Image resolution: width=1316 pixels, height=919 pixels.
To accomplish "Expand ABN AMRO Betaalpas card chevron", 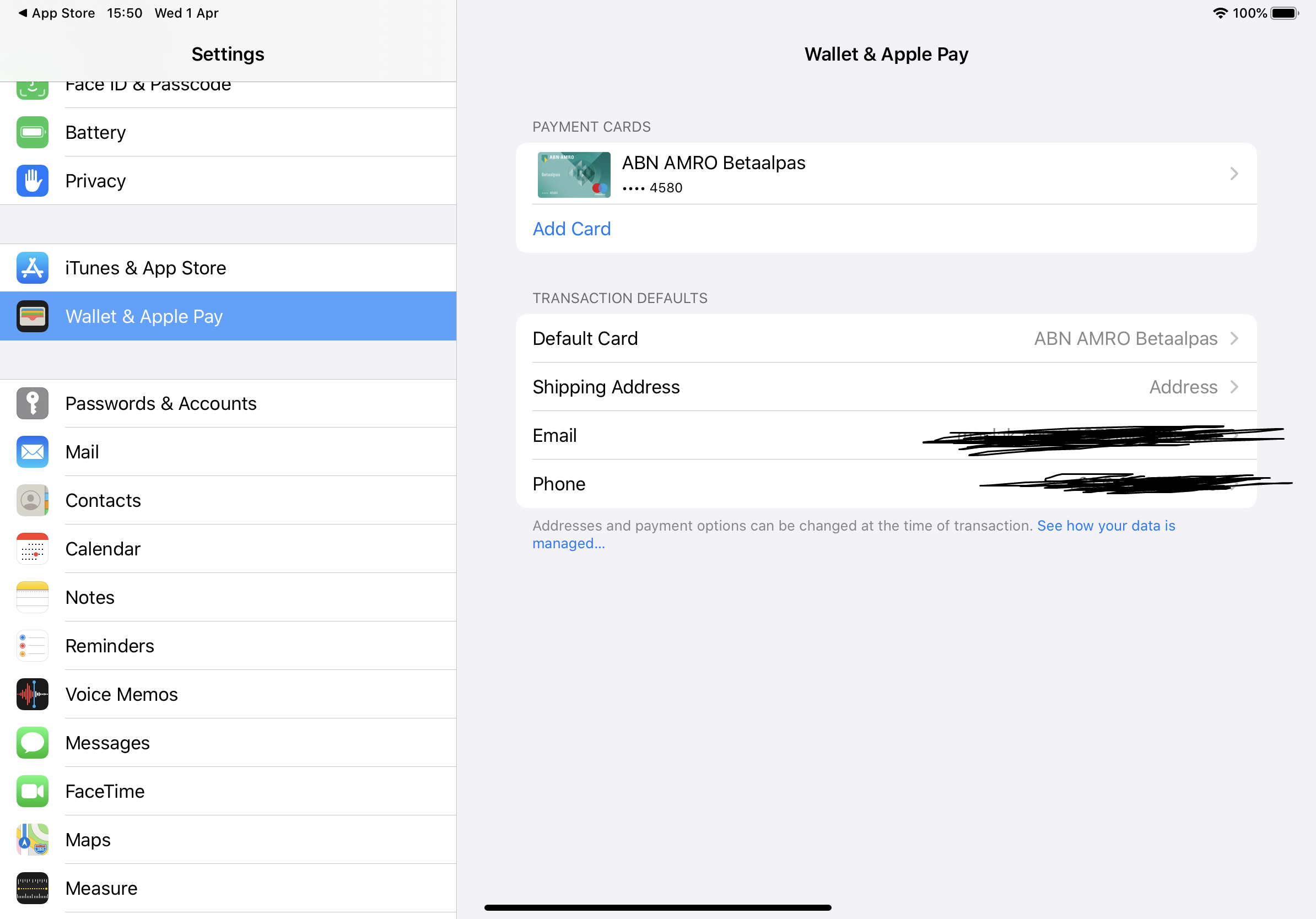I will 1233,174.
